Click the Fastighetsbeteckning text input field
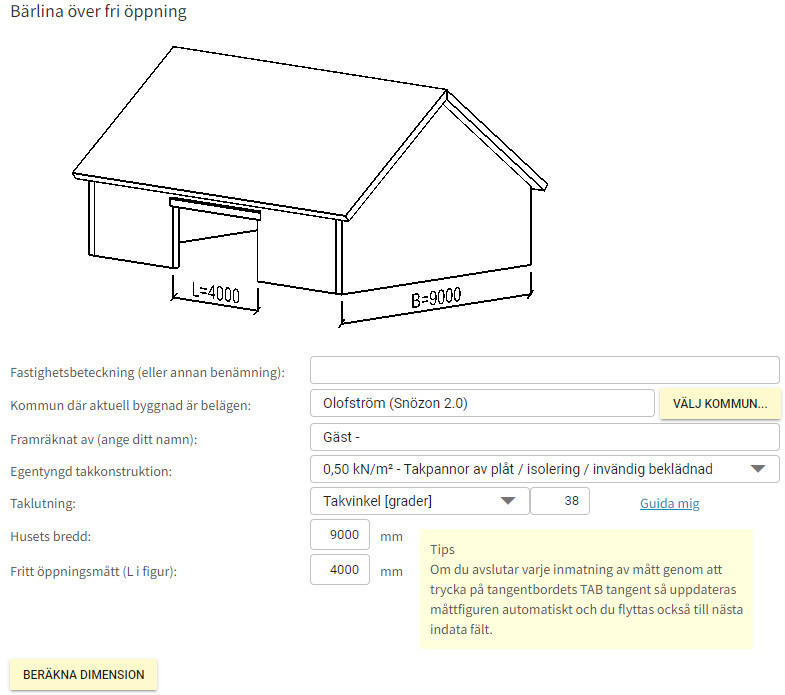The image size is (785, 695). (544, 371)
